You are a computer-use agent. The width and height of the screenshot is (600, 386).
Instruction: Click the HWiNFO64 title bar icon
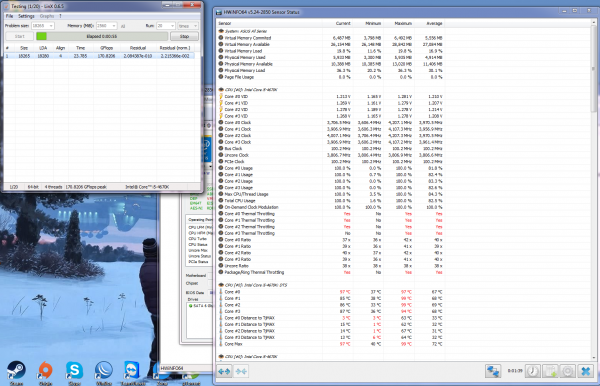[x=219, y=12]
